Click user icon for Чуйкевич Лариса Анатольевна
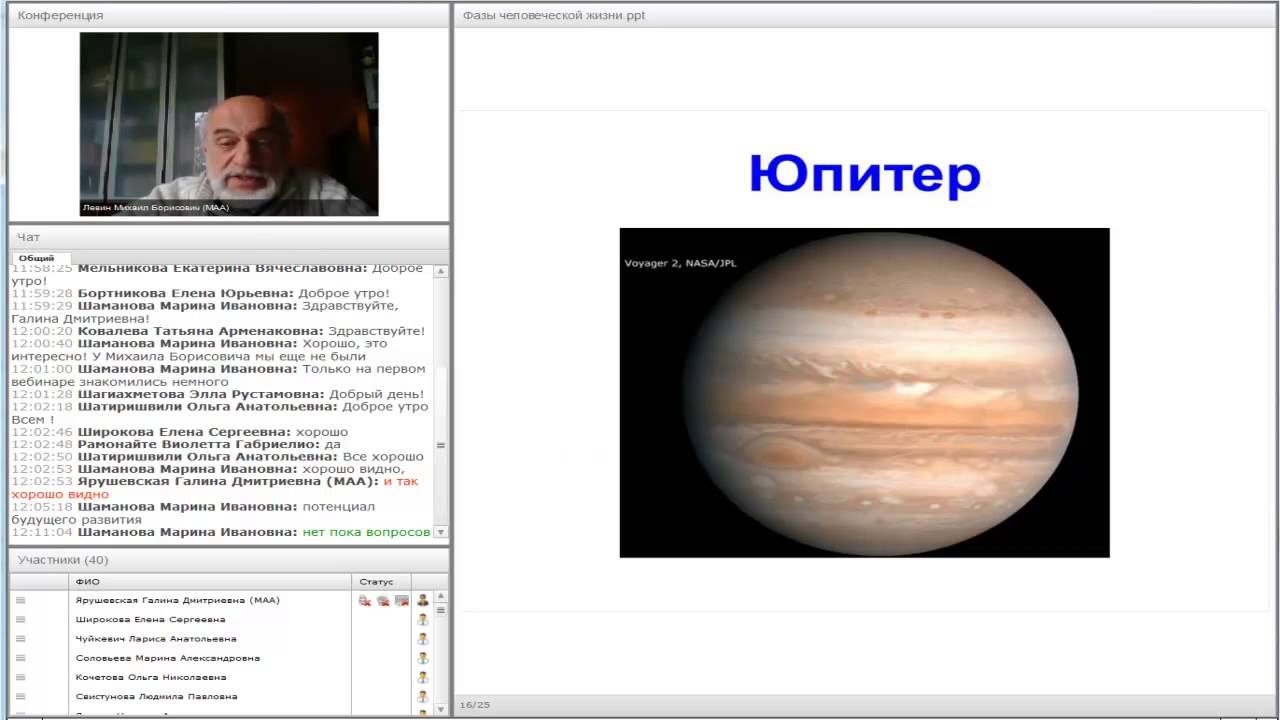The width and height of the screenshot is (1280, 720). 423,638
